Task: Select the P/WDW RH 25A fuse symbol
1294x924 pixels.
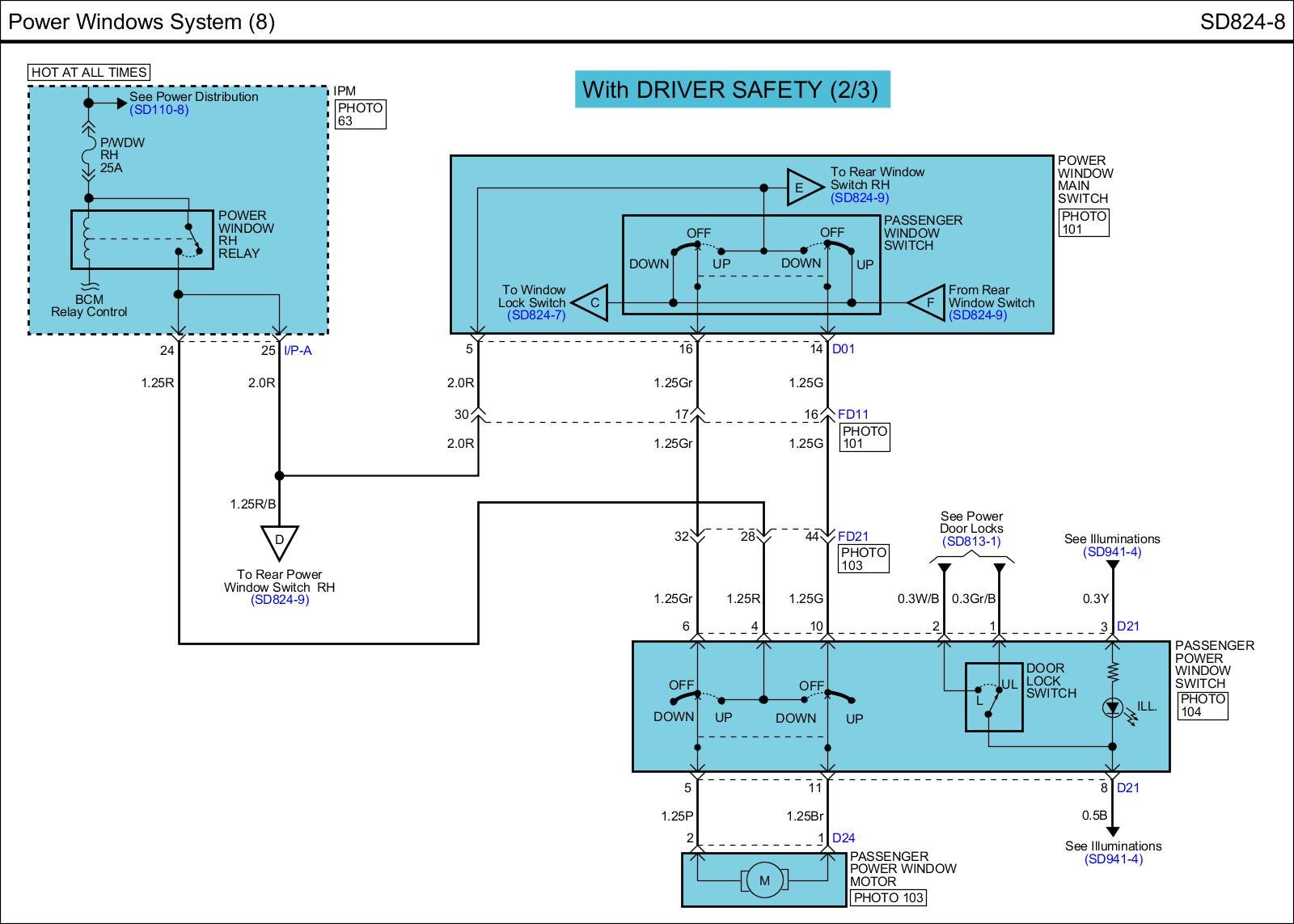Action: (x=88, y=155)
